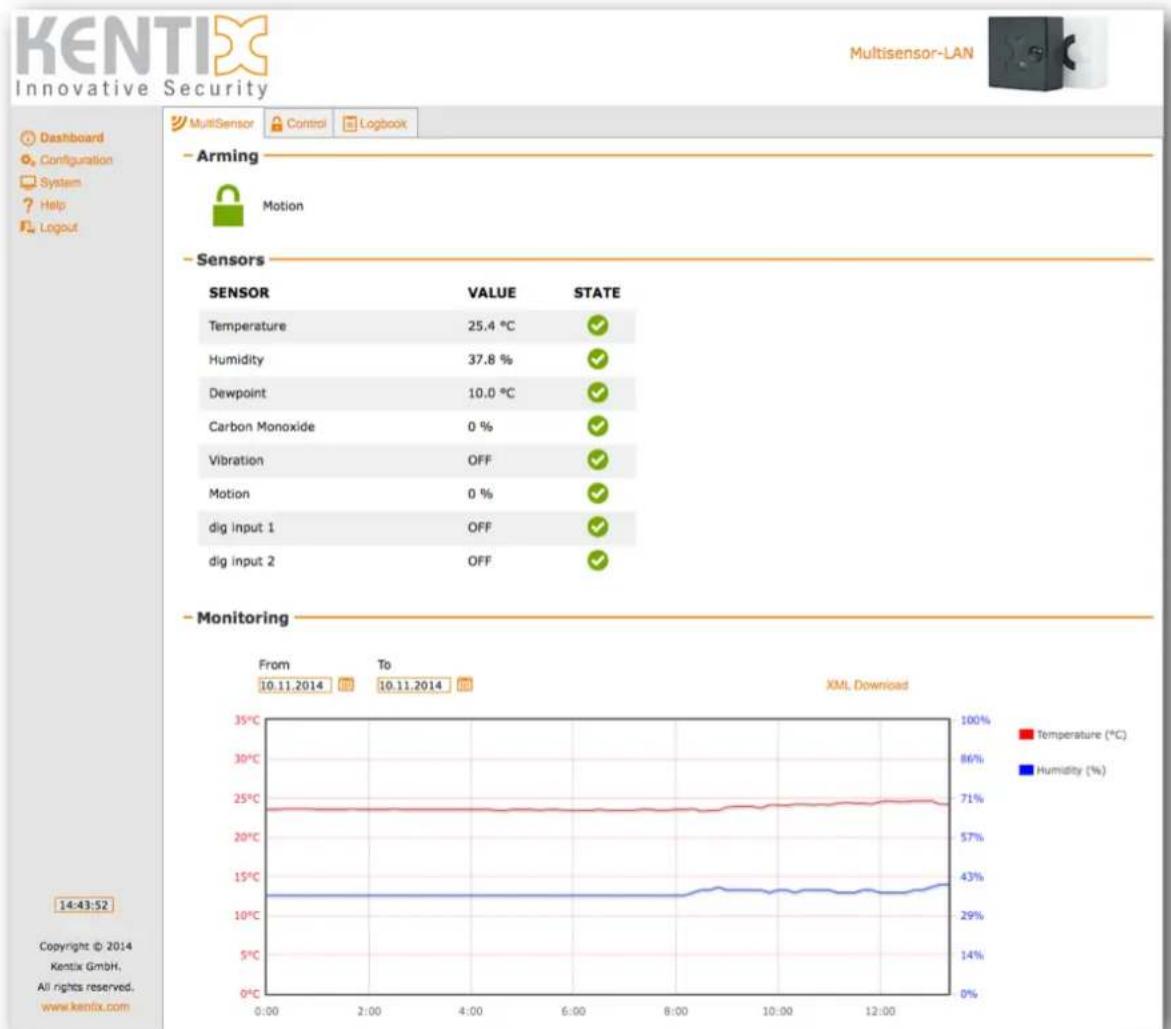
Task: Click the dig input 1 state icon
Action: pyautogui.click(x=597, y=527)
